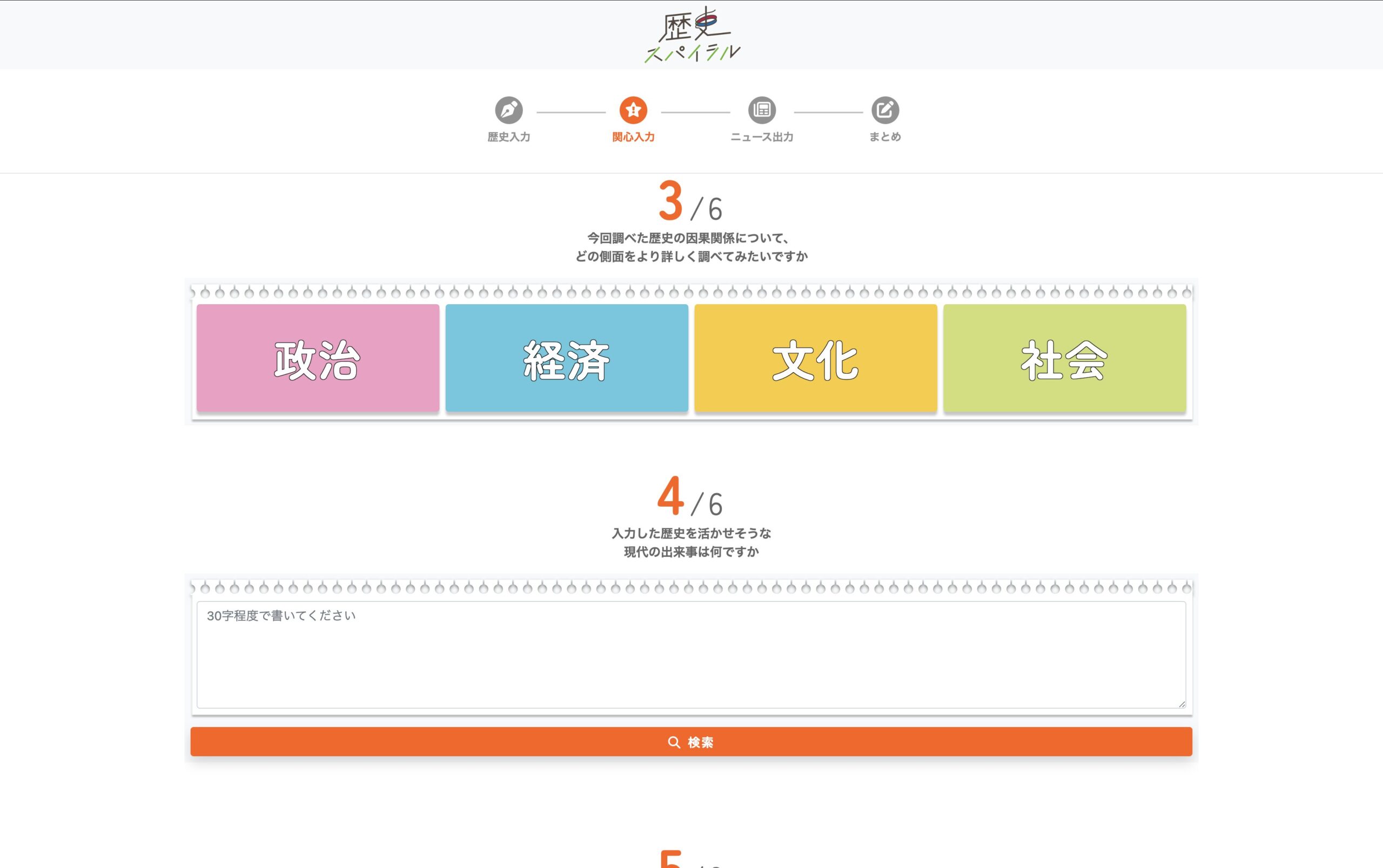
Task: Select the blue 経済 card
Action: [x=567, y=358]
